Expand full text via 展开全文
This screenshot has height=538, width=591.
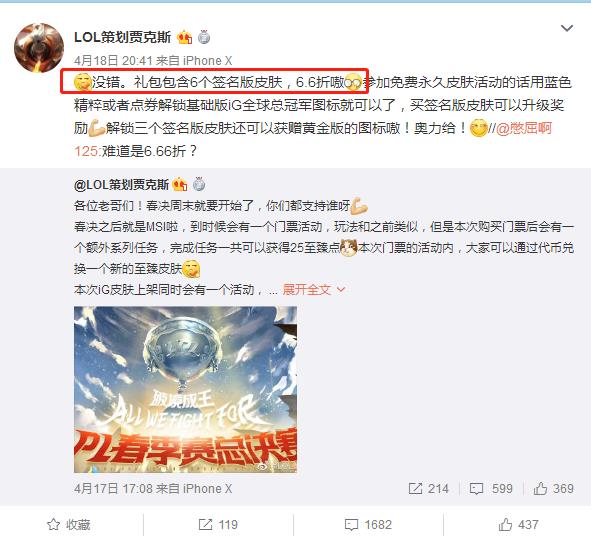[x=313, y=290]
